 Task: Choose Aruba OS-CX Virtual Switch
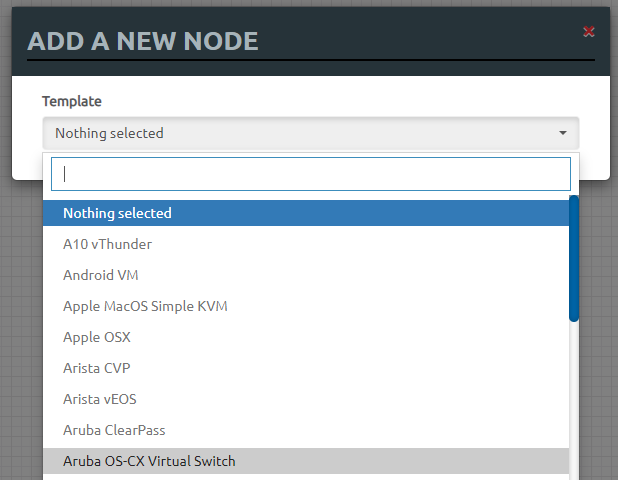coord(149,461)
